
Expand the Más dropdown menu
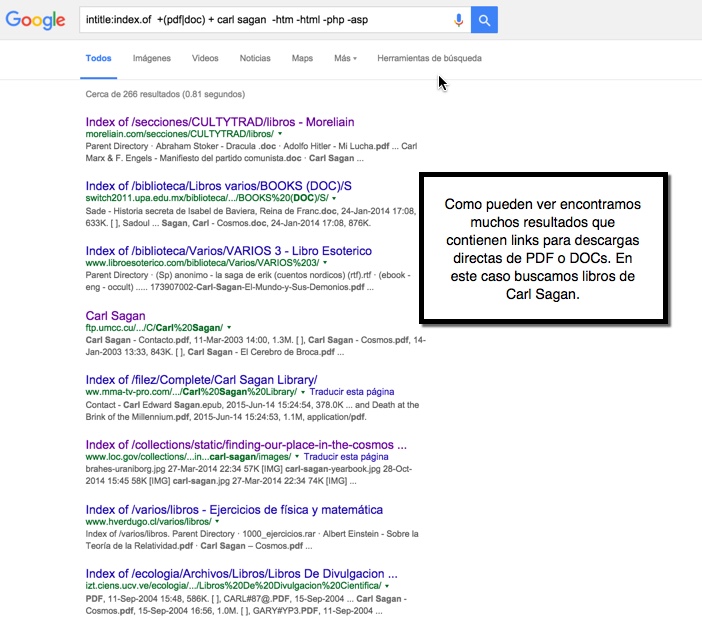coord(345,59)
